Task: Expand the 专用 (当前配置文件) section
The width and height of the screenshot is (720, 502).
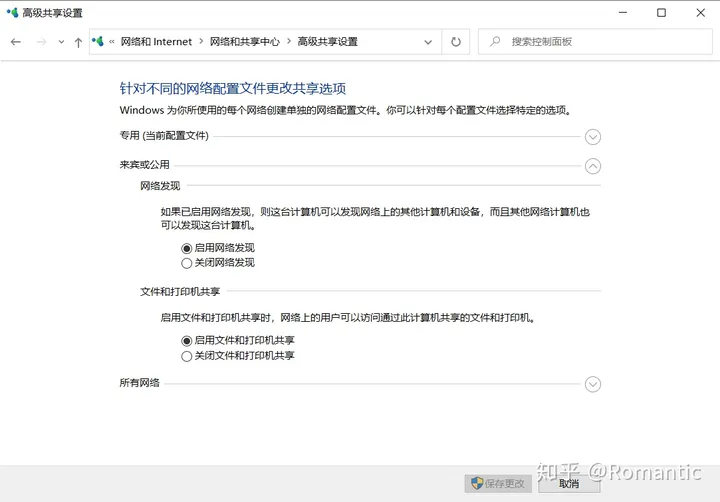Action: point(593,137)
